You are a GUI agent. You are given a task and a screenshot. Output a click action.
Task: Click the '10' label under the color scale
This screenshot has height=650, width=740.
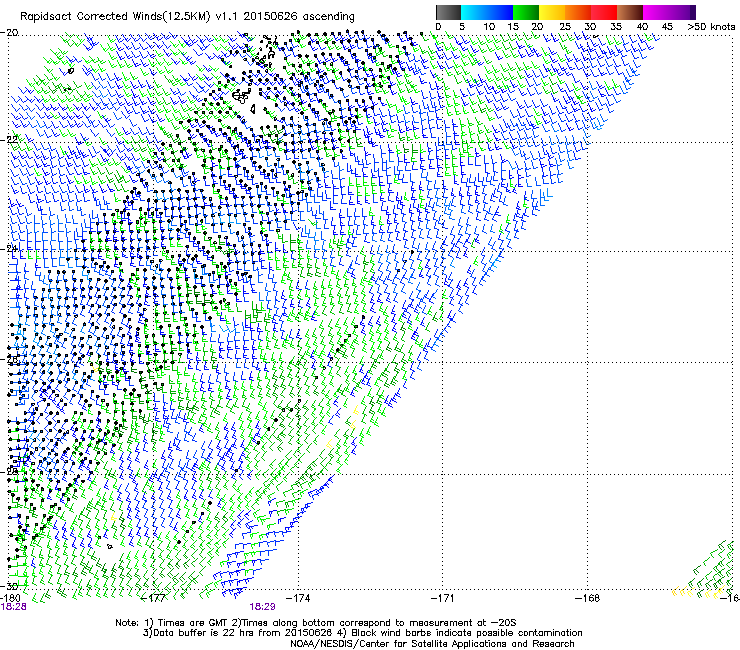489,27
